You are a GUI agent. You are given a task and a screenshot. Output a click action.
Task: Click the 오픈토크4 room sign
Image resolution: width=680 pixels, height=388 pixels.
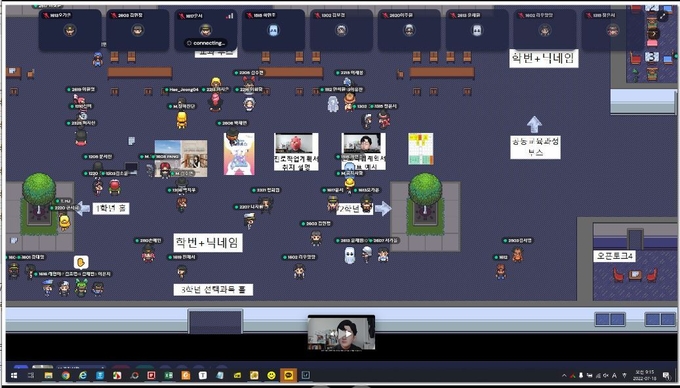pos(615,256)
